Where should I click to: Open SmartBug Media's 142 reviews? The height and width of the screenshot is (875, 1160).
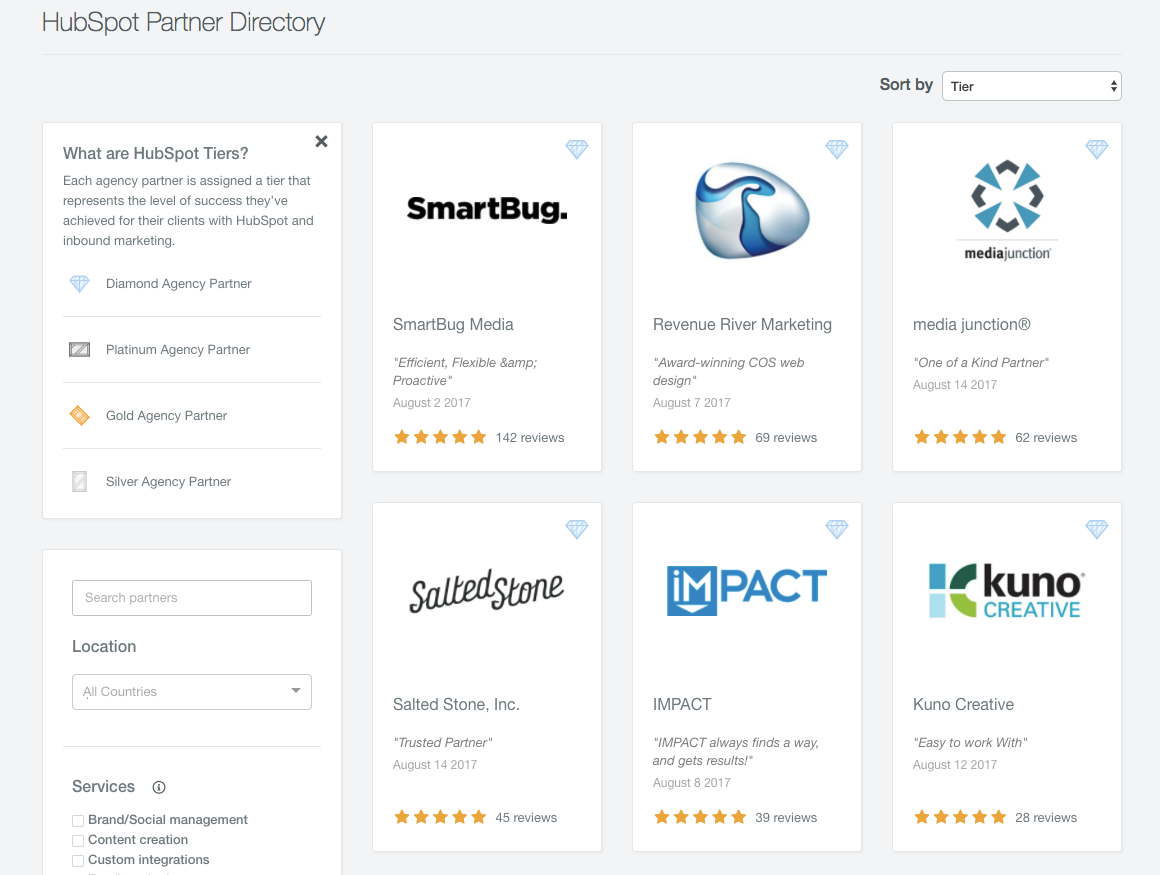pyautogui.click(x=530, y=437)
